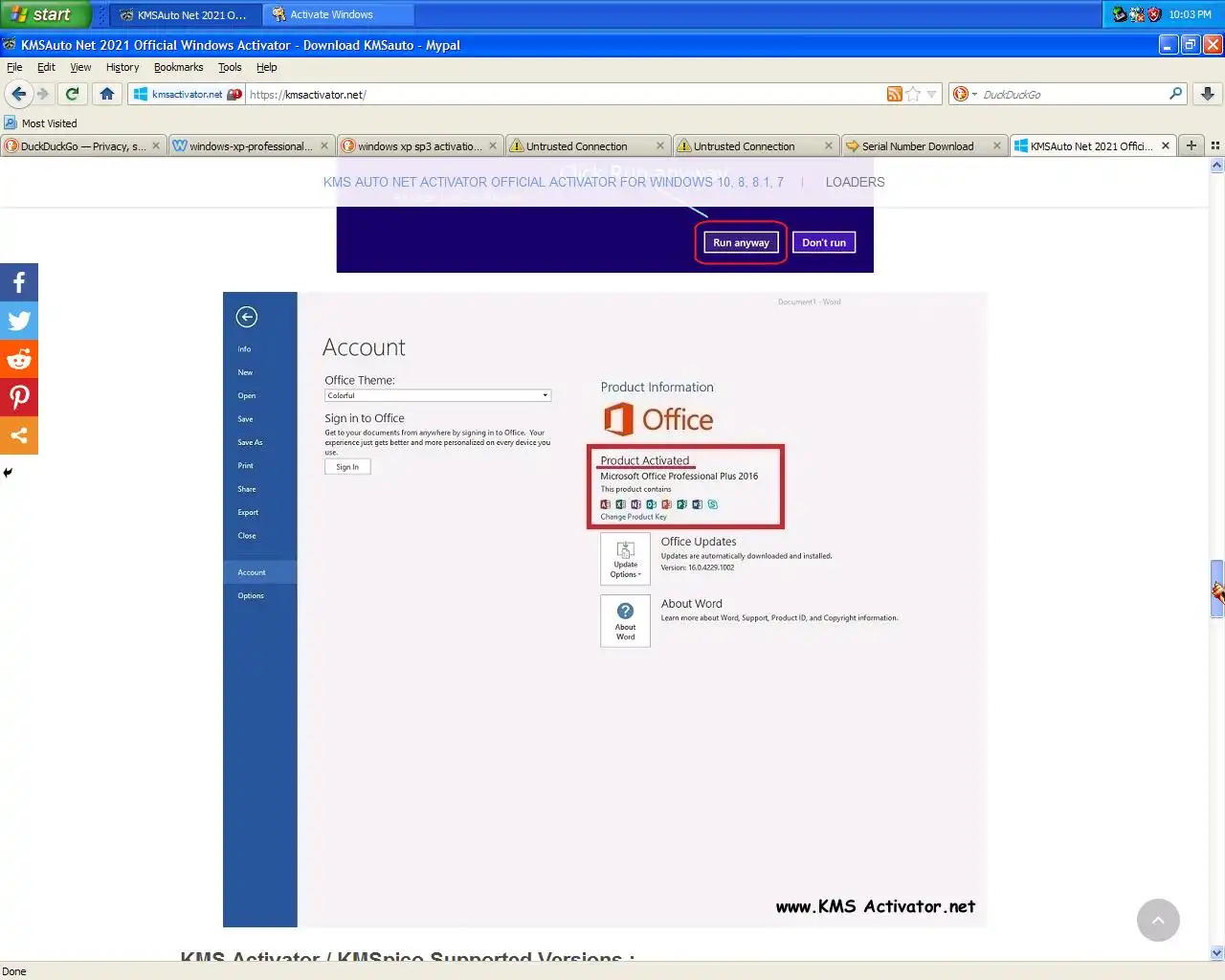Open the View menu
This screenshot has height=980, width=1225.
click(80, 67)
